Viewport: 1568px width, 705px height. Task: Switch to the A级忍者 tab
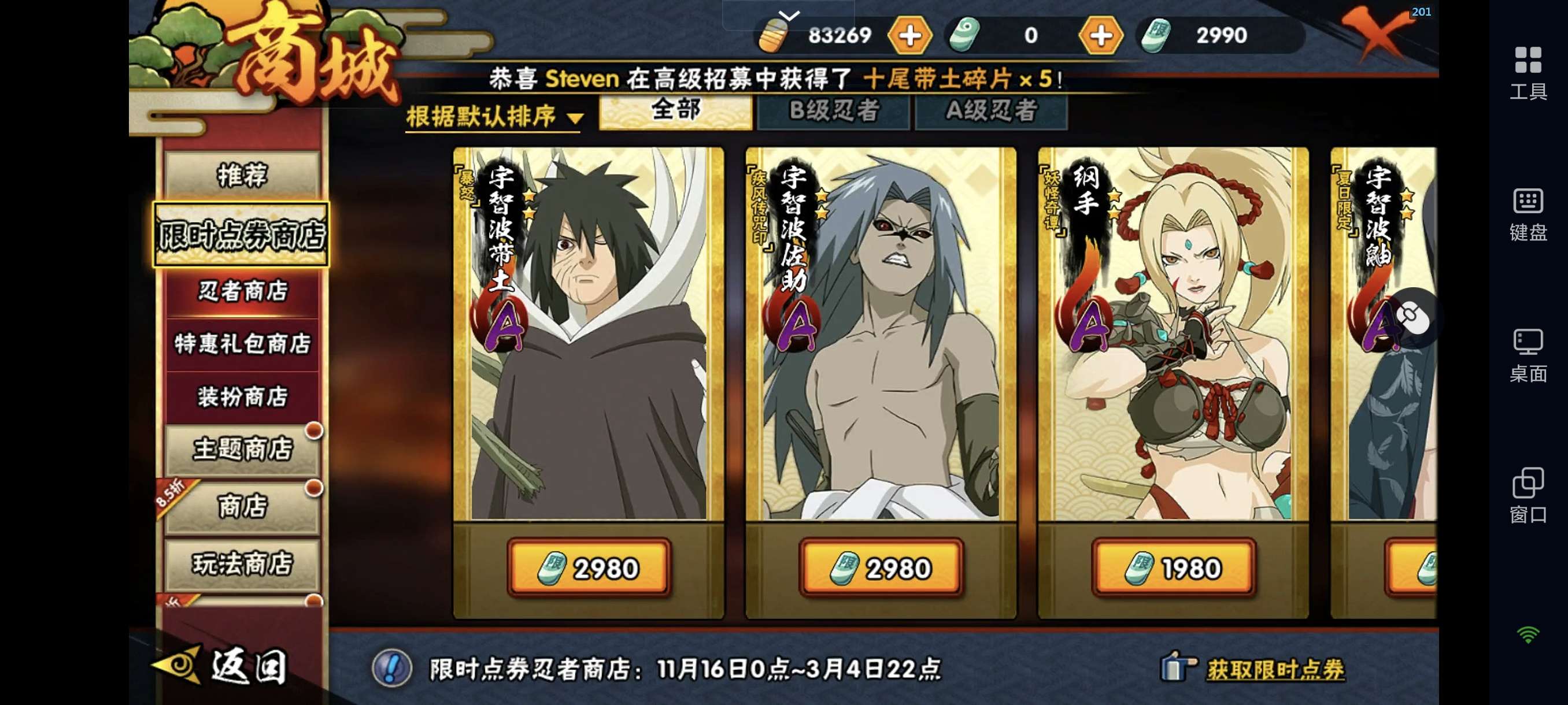991,112
